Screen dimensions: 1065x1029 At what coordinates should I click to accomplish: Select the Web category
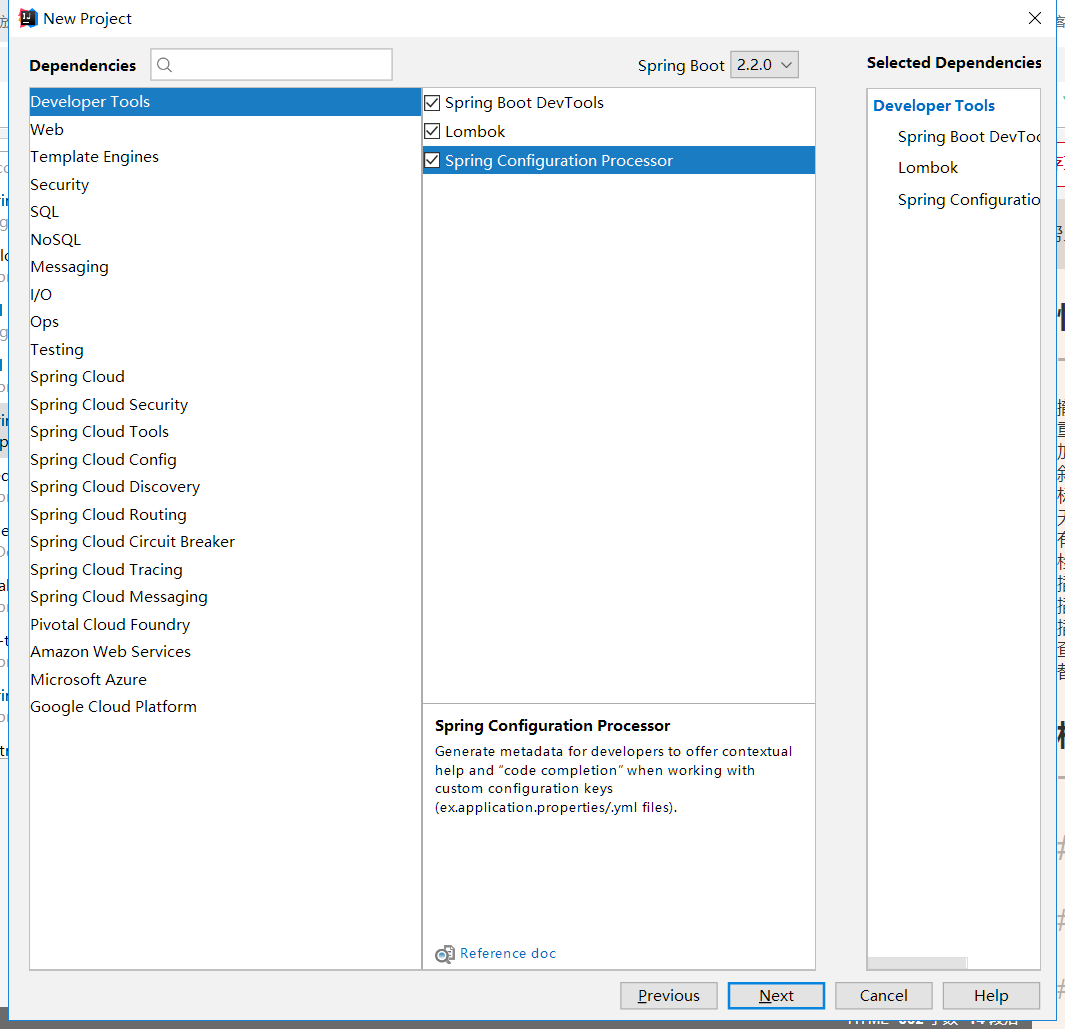tap(225, 129)
